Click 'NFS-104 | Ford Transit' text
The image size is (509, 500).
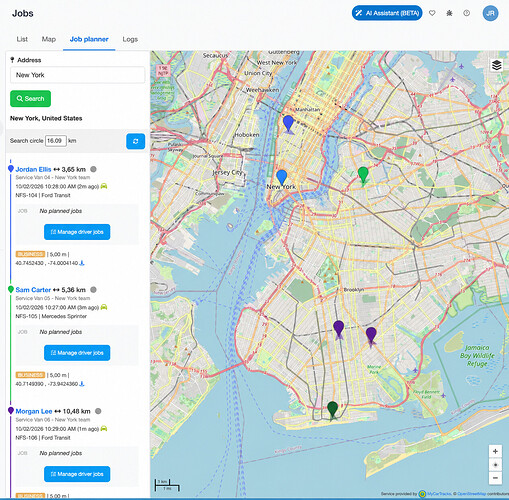pos(43,195)
